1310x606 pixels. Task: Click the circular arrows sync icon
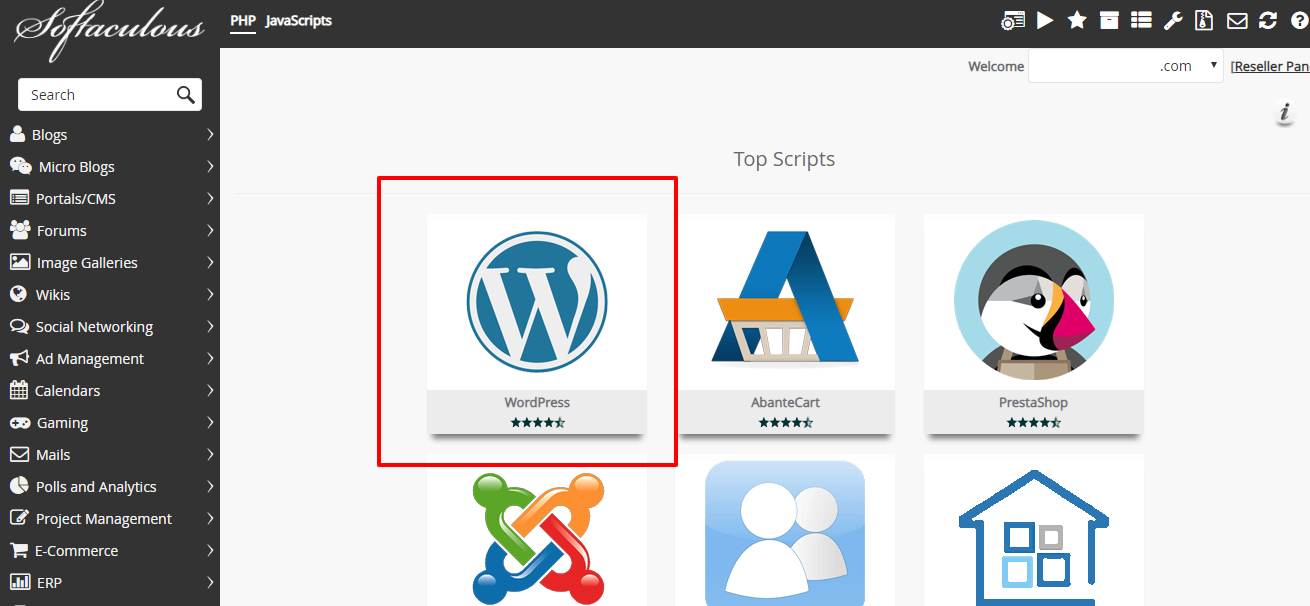1268,20
